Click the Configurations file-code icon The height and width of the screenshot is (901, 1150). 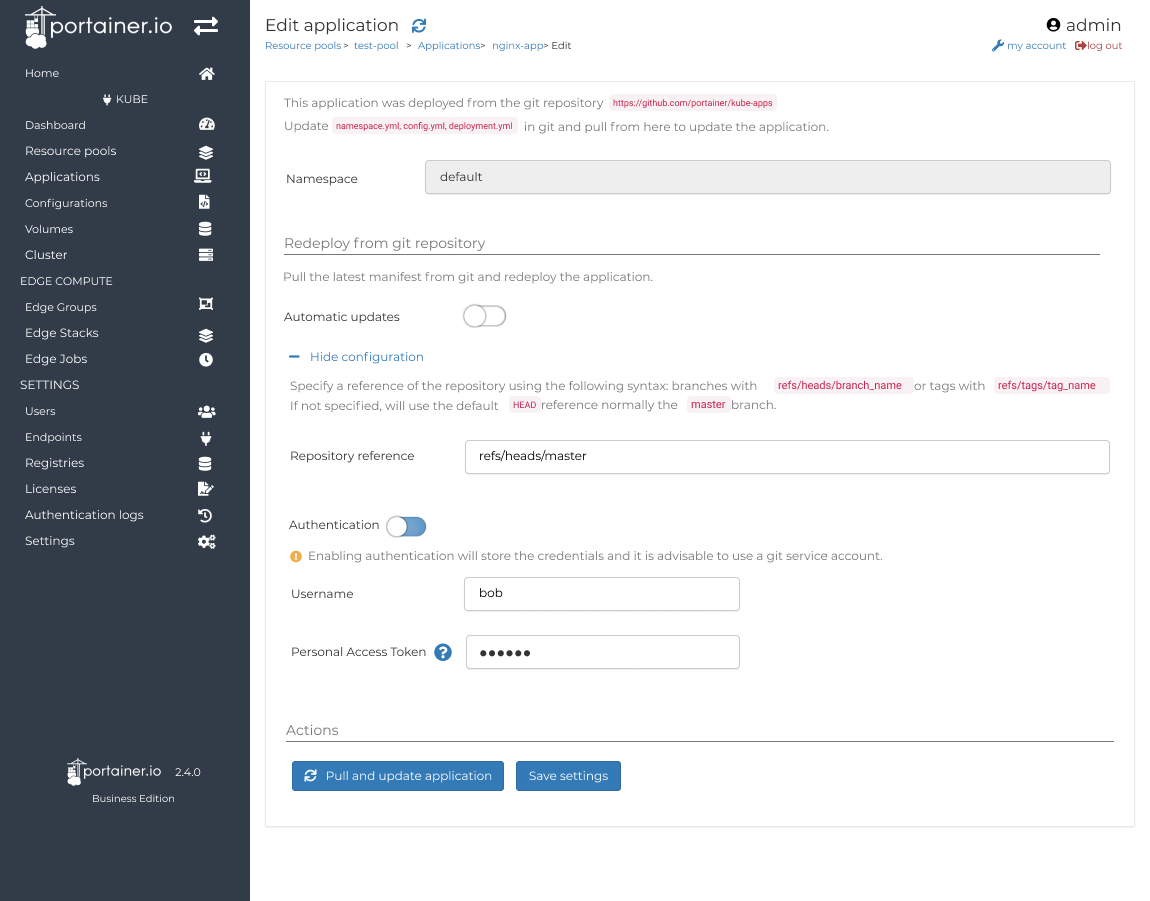pos(205,202)
